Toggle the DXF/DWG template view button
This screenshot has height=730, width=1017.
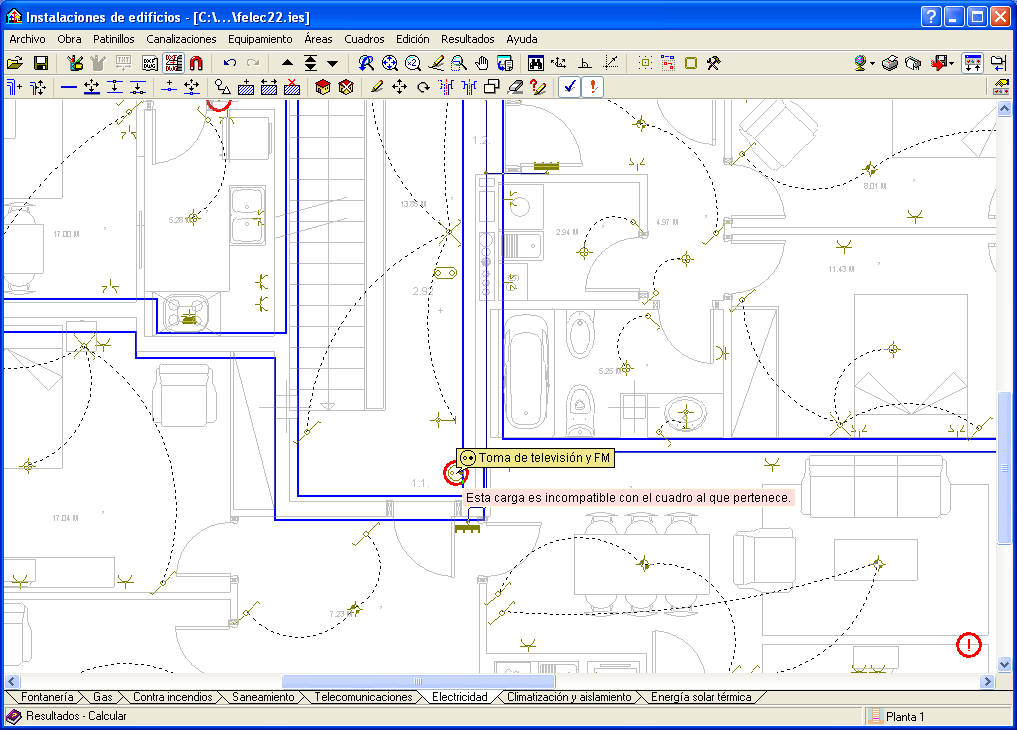pos(173,63)
